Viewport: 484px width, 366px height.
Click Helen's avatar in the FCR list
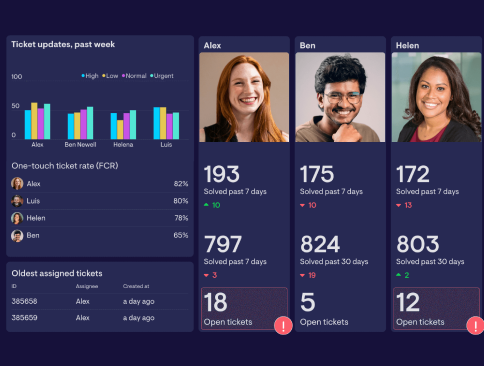pos(17,218)
